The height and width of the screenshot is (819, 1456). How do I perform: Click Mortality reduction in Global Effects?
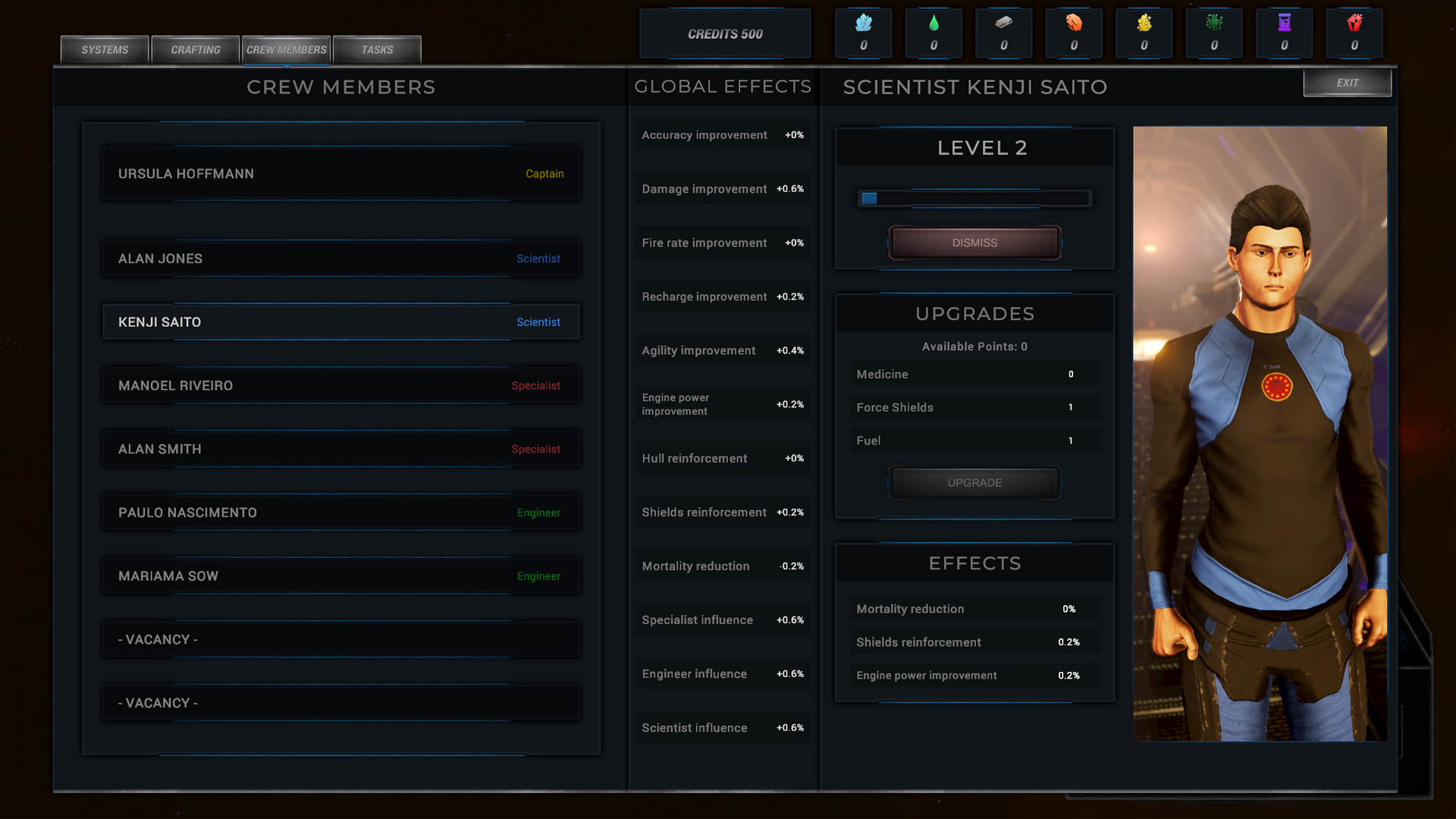coord(723,566)
